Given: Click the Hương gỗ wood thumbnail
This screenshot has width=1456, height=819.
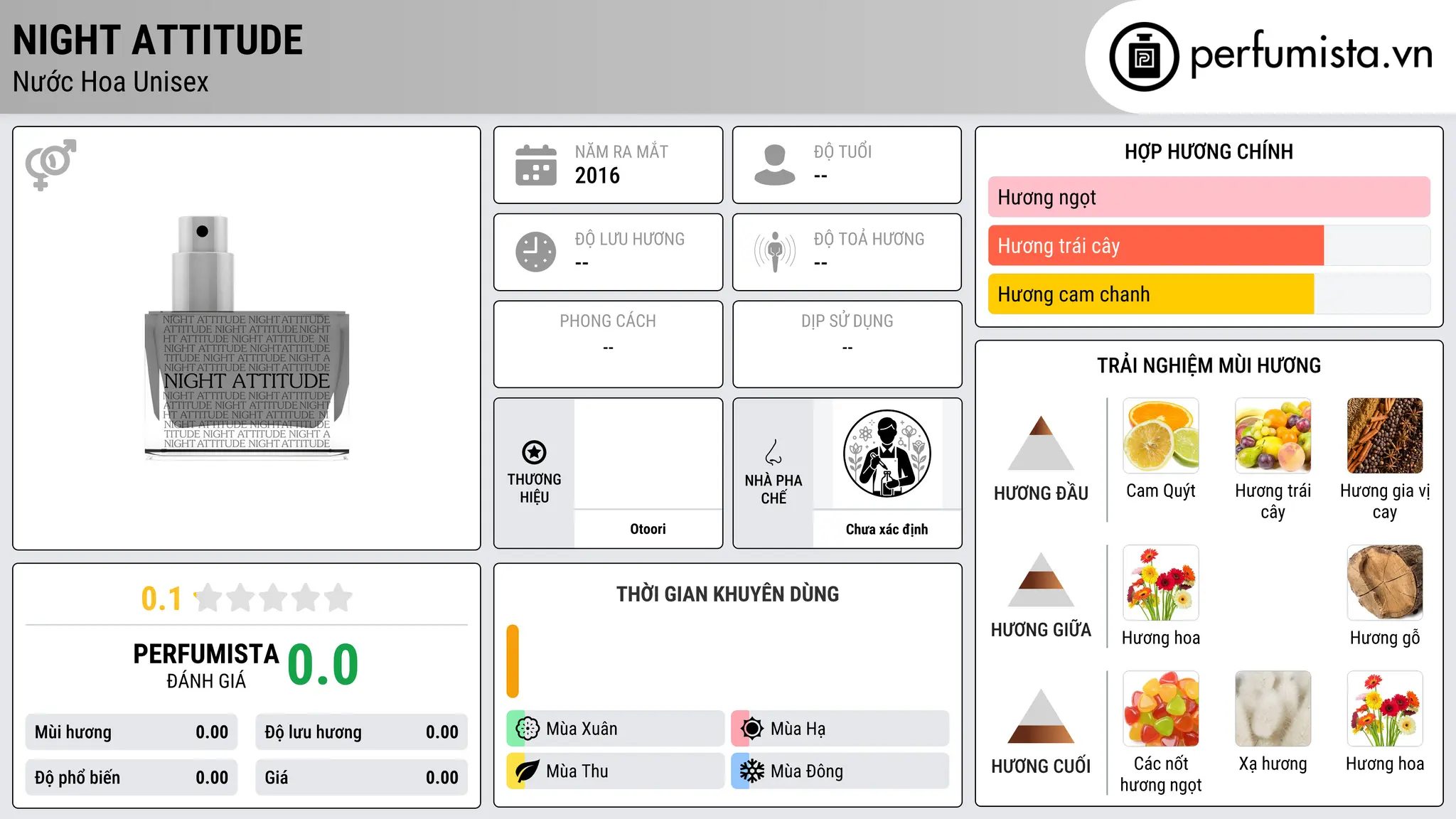Looking at the screenshot, I should tap(1385, 583).
